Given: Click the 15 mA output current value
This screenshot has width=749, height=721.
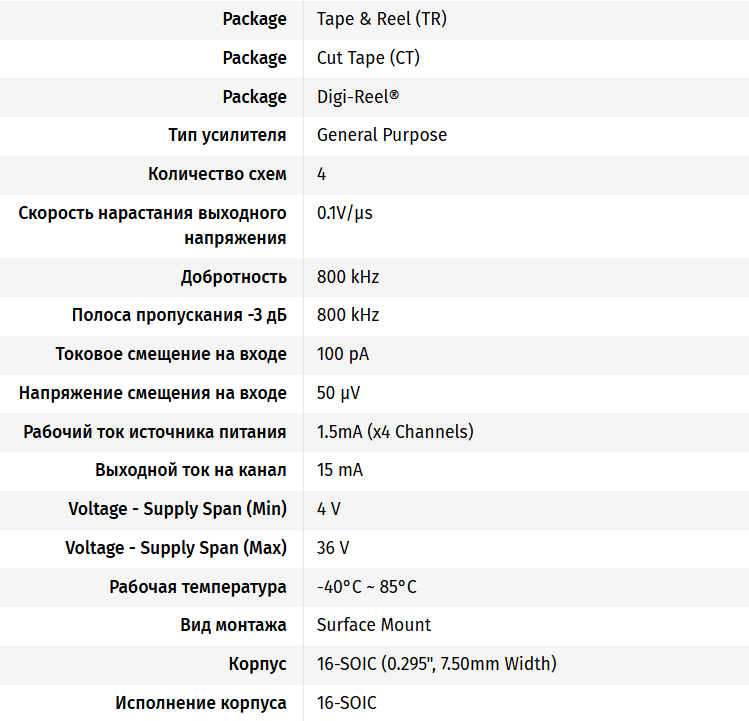Looking at the screenshot, I should [x=340, y=470].
